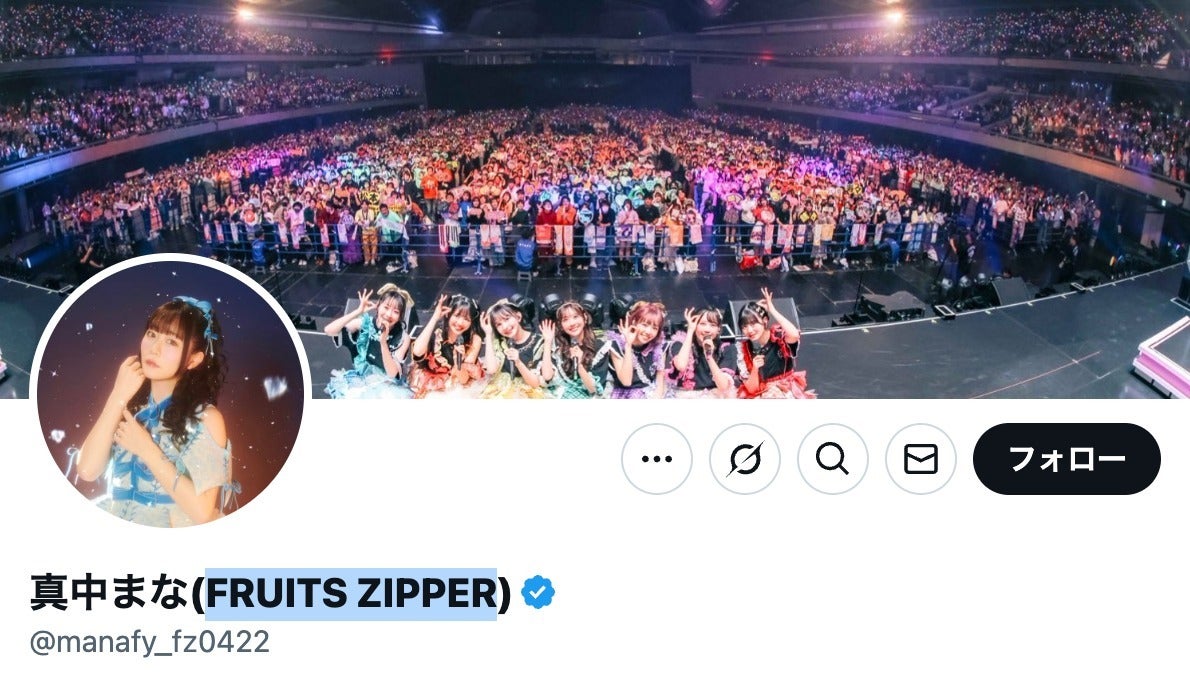Search this account's posts via magnifier icon

point(833,459)
